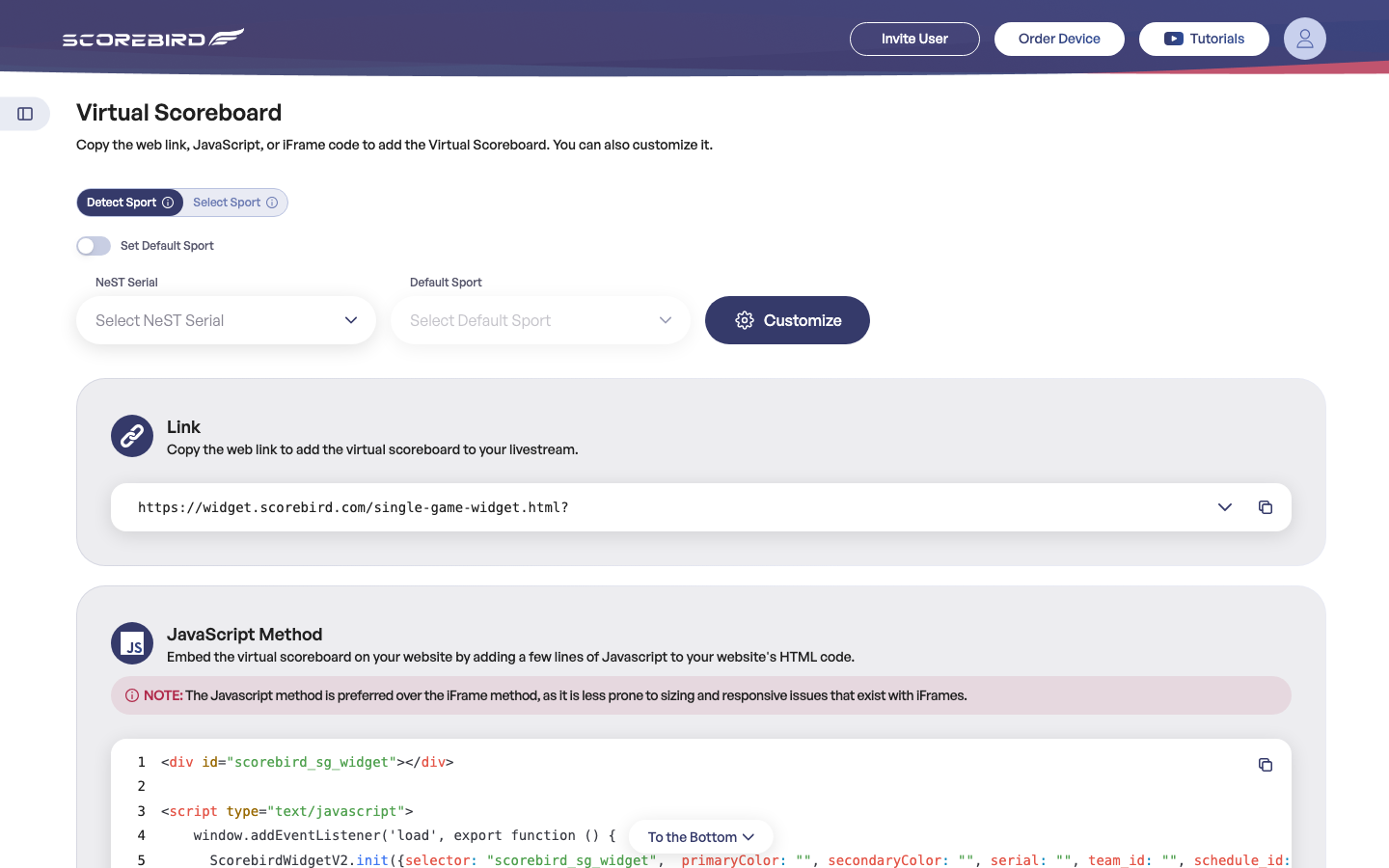
Task: Click the JavaScript Method title
Action: [x=244, y=635]
